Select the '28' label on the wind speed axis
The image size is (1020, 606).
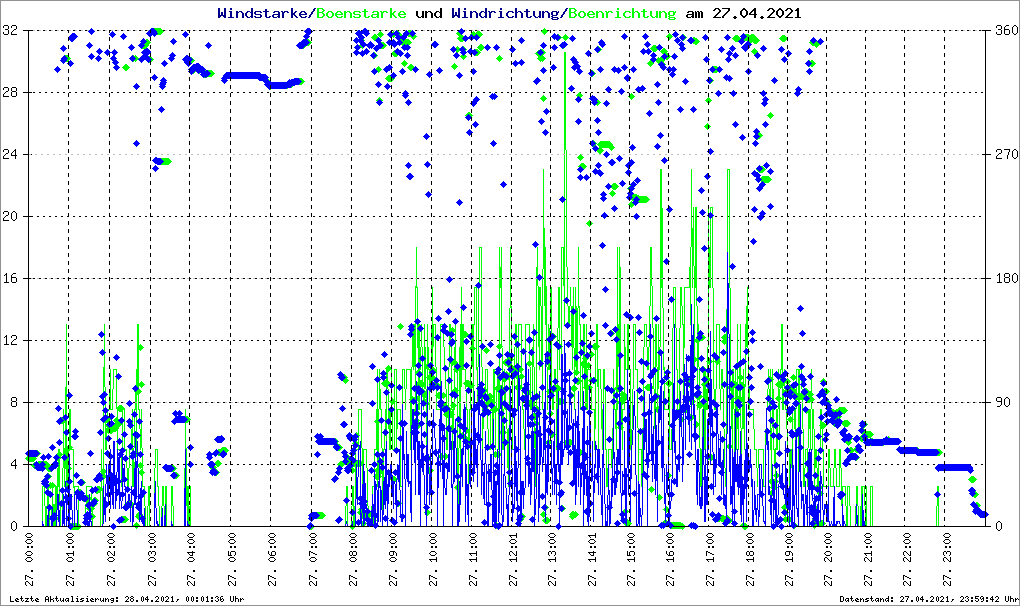(10, 92)
